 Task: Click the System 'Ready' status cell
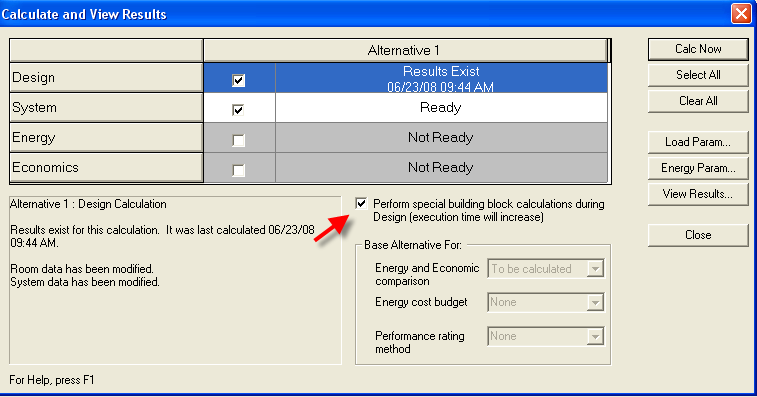(x=441, y=107)
